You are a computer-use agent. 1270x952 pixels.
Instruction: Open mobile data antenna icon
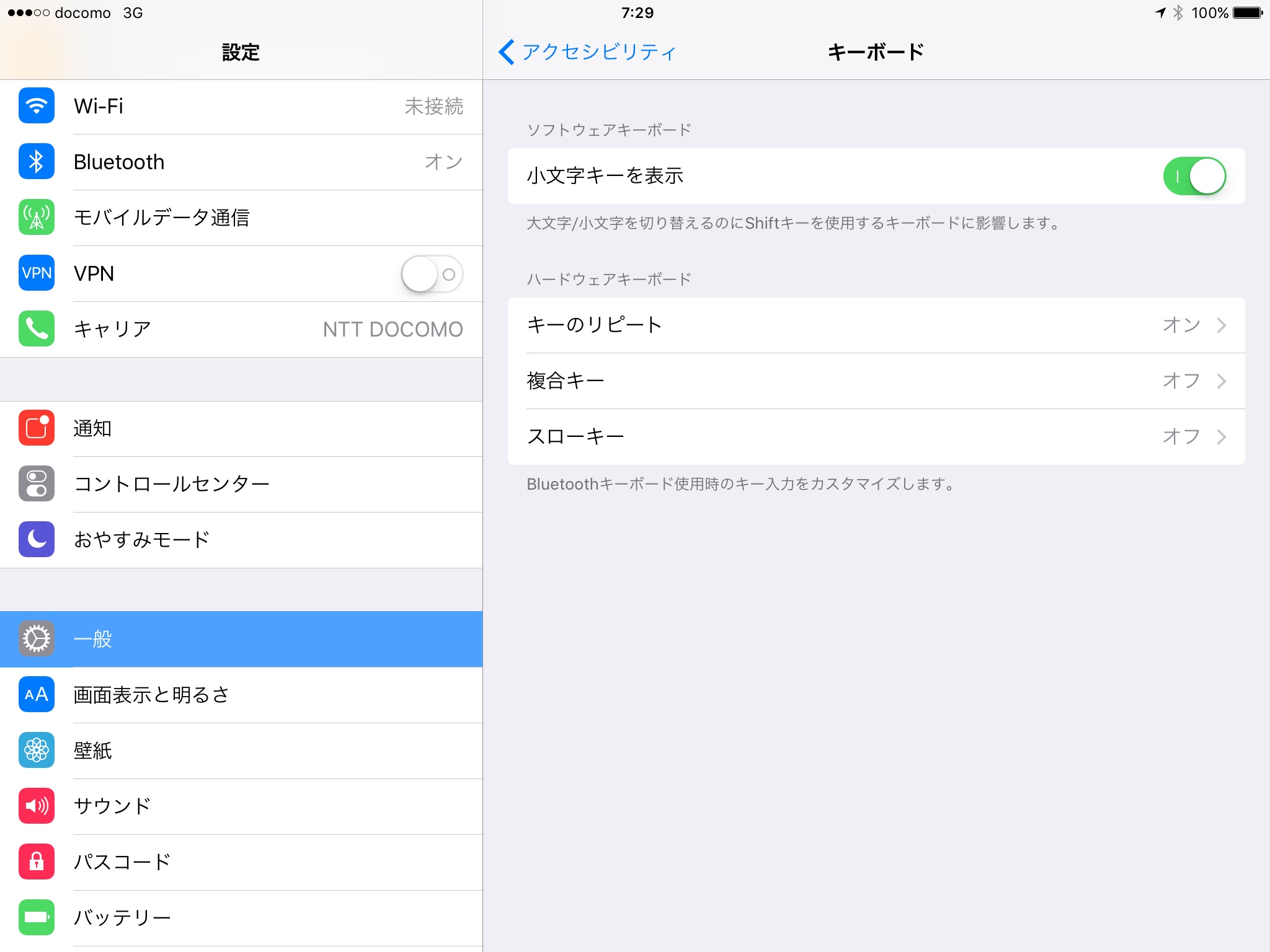click(x=37, y=218)
